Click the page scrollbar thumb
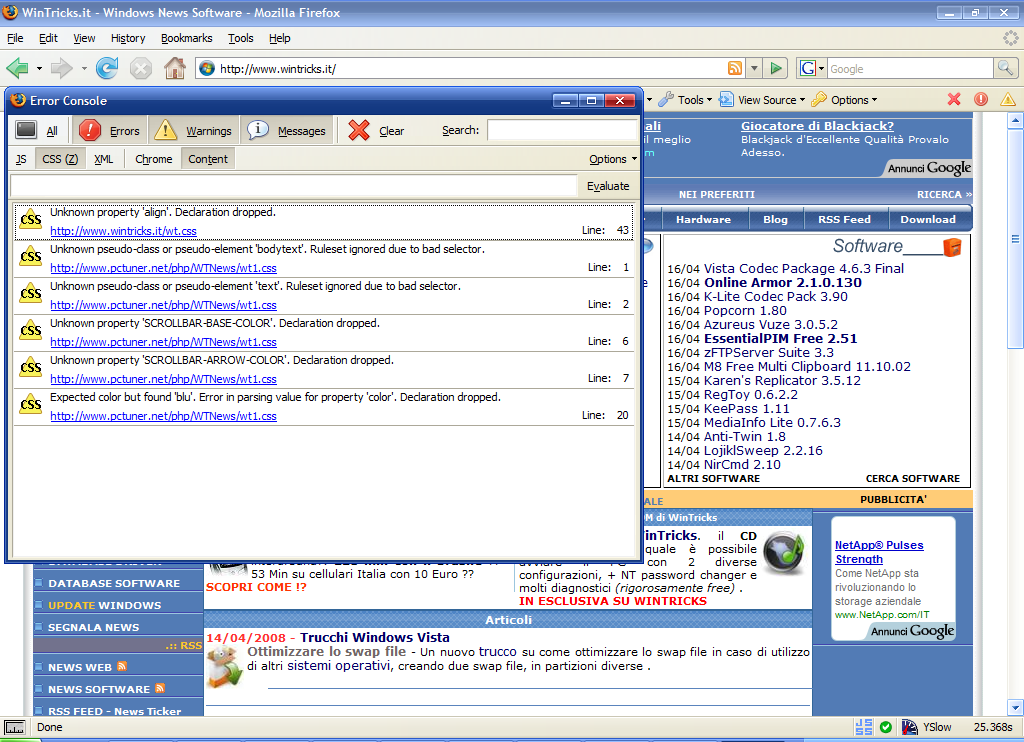This screenshot has width=1024, height=742. coord(1015,238)
